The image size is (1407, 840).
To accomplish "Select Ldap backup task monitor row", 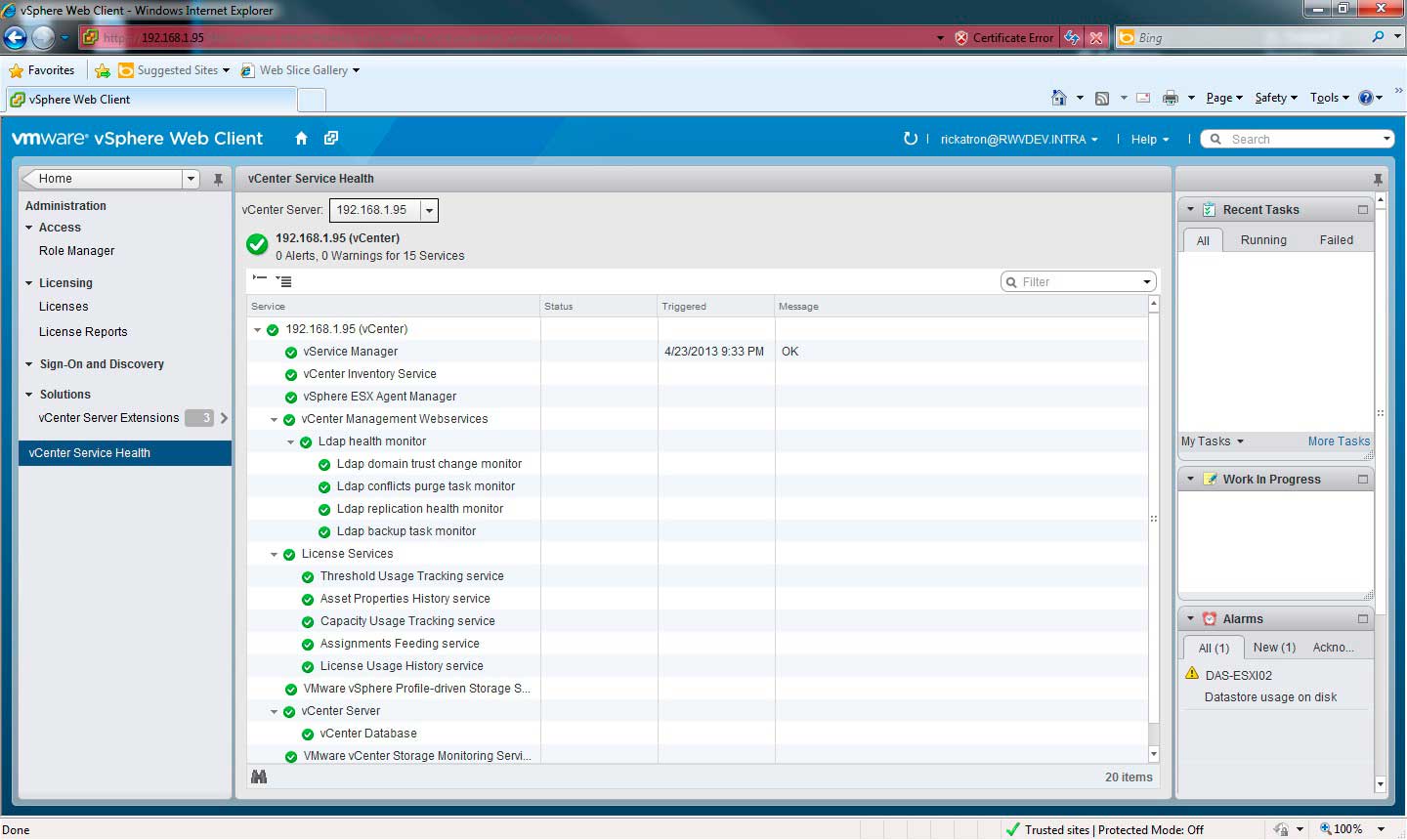I will (x=698, y=531).
